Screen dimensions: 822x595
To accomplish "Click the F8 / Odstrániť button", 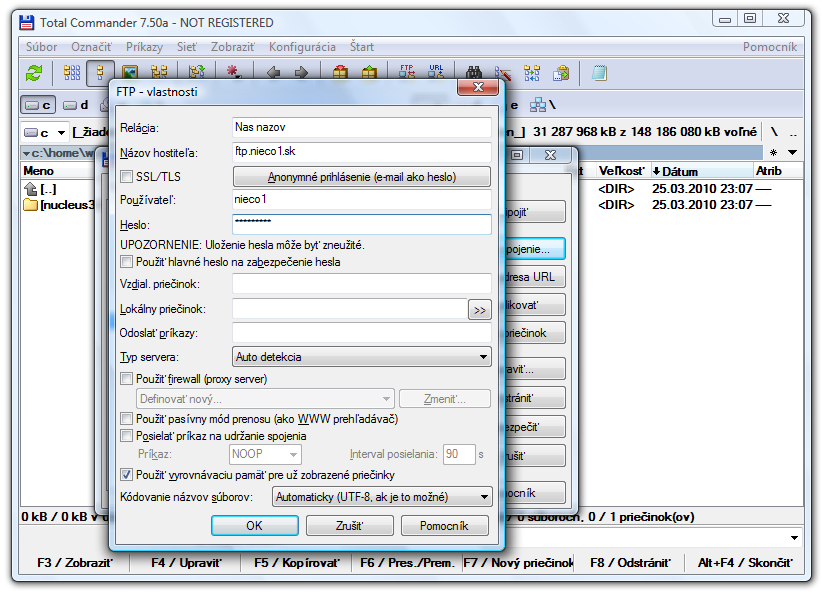I will pos(630,562).
